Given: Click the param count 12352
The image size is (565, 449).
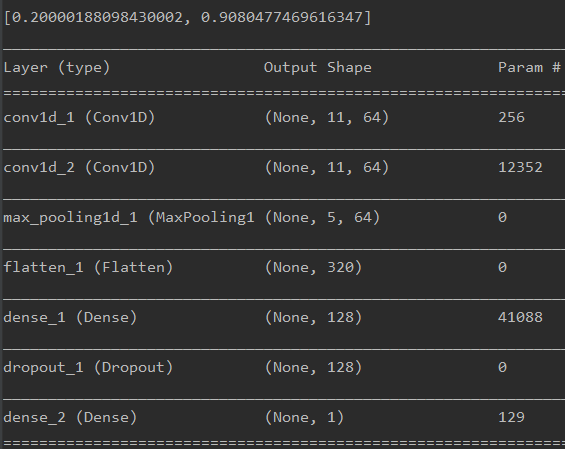Looking at the screenshot, I should pyautogui.click(x=520, y=168).
